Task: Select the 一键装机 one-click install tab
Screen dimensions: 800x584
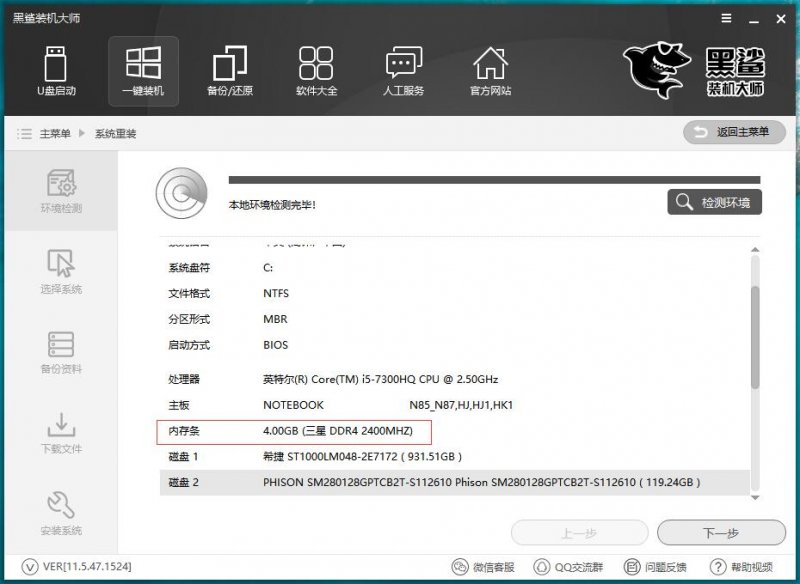Action: click(143, 71)
